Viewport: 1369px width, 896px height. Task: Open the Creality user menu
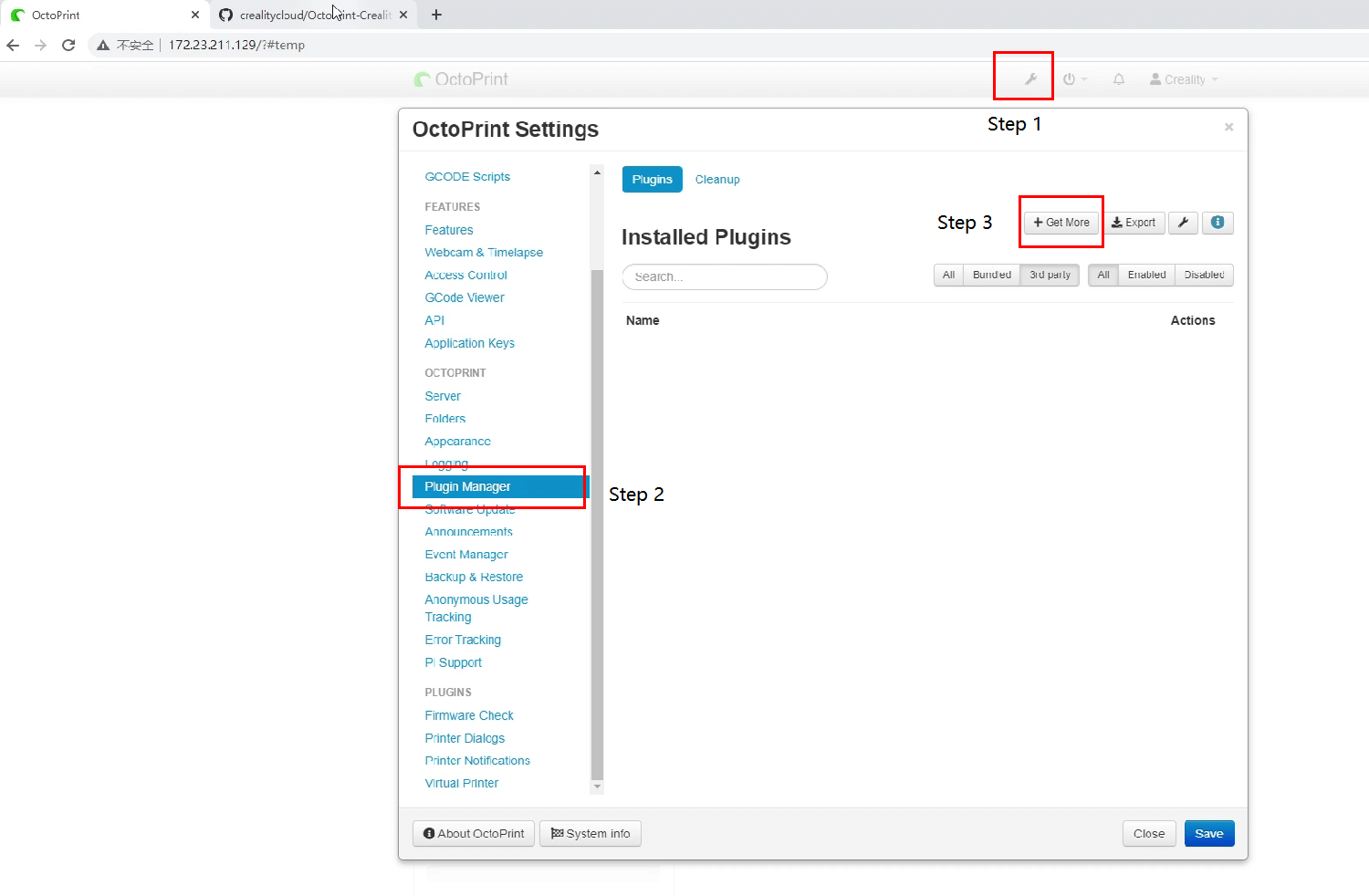click(1184, 79)
